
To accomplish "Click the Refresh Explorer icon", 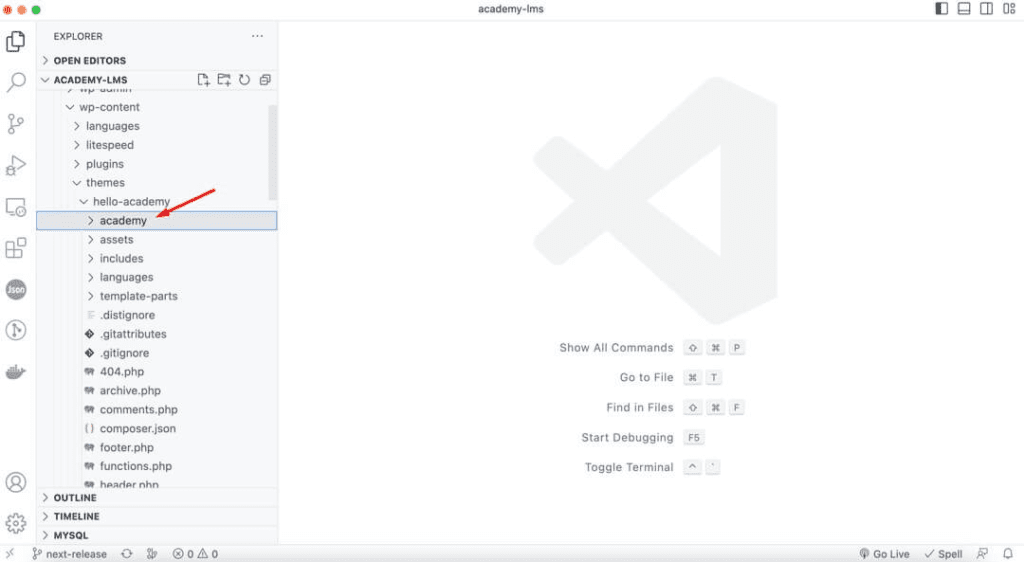I will click(244, 80).
